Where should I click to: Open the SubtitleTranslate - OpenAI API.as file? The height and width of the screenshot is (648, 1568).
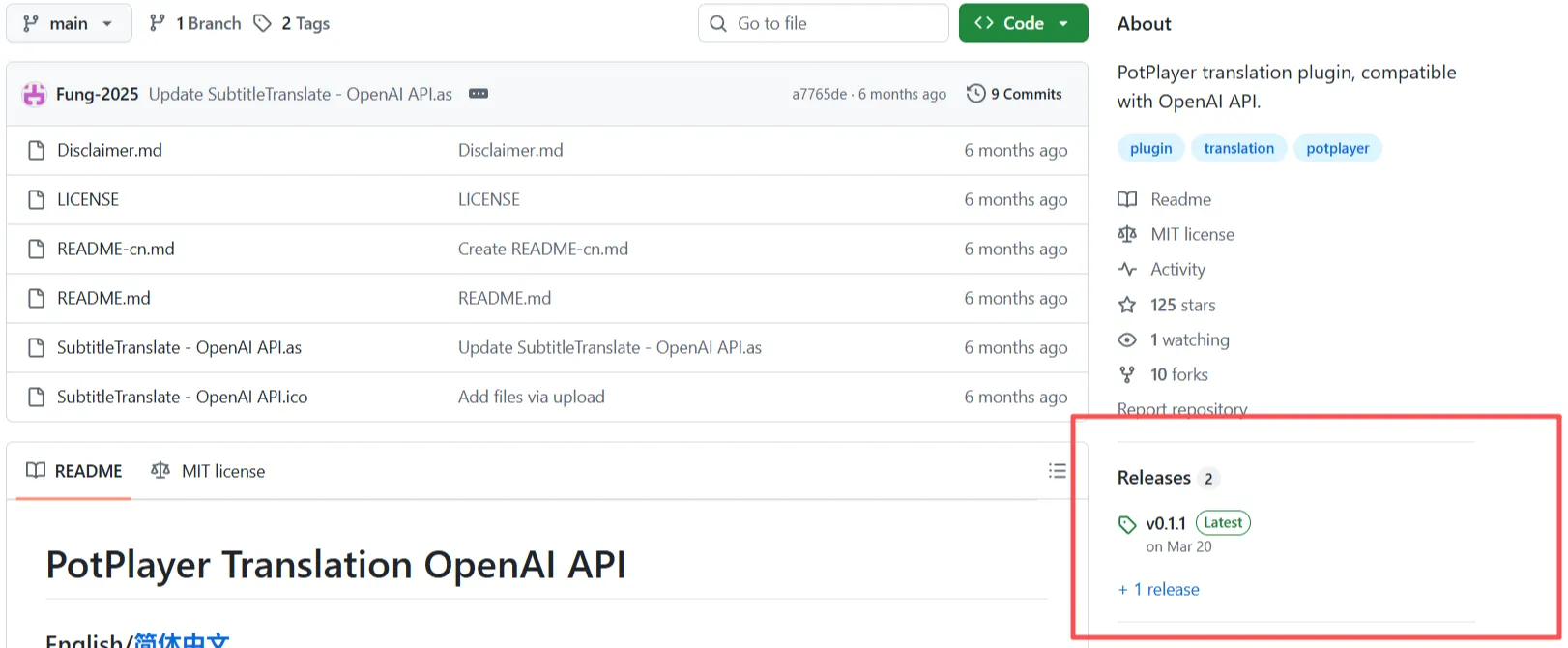[x=179, y=347]
